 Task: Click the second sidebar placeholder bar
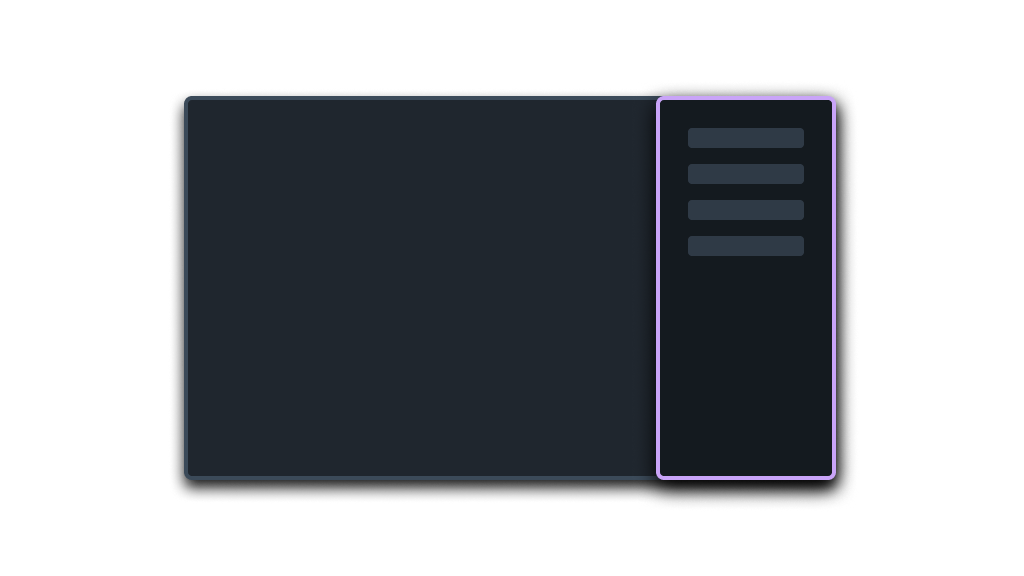pos(745,174)
